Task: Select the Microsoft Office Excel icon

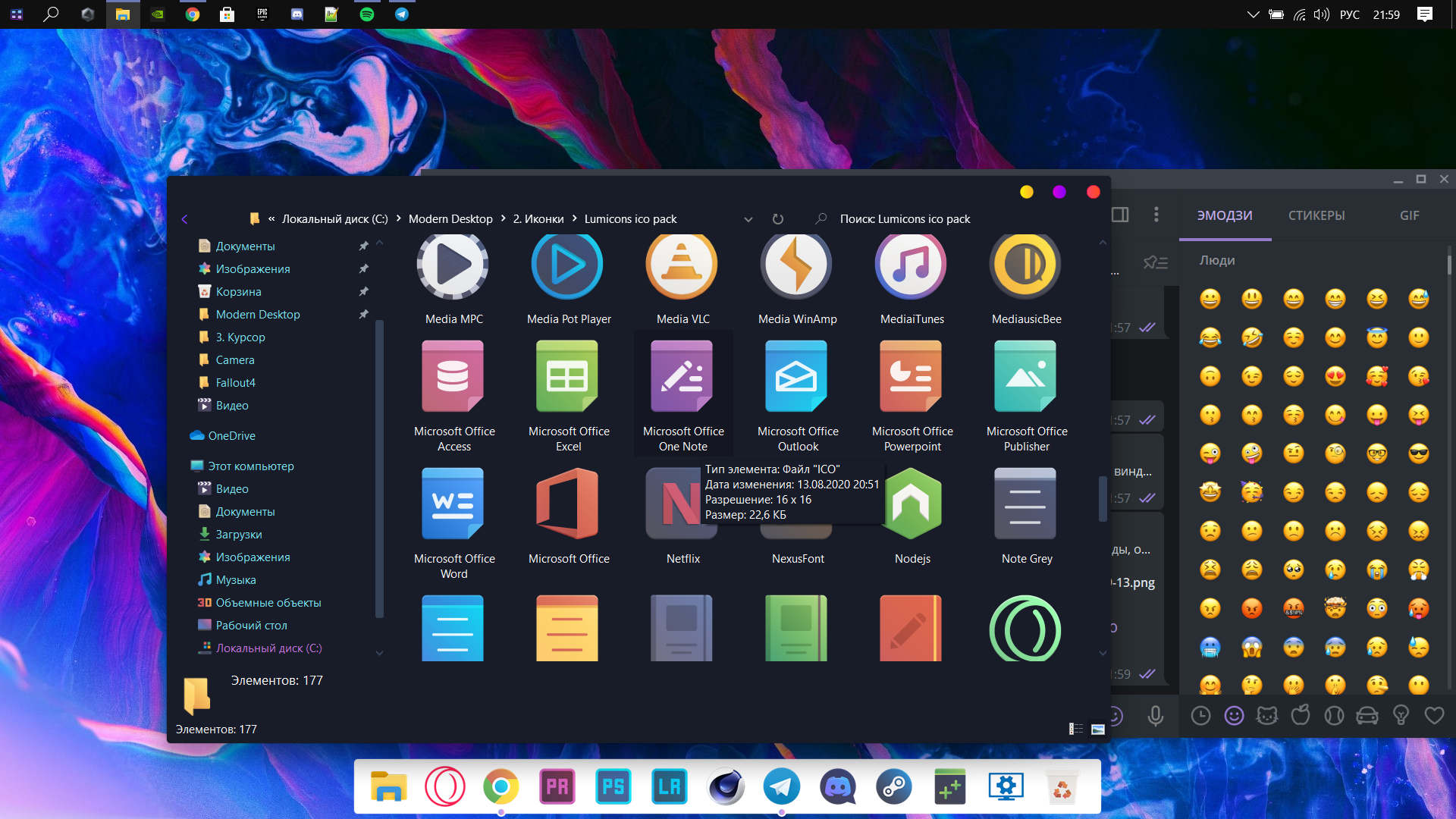Action: tap(569, 394)
